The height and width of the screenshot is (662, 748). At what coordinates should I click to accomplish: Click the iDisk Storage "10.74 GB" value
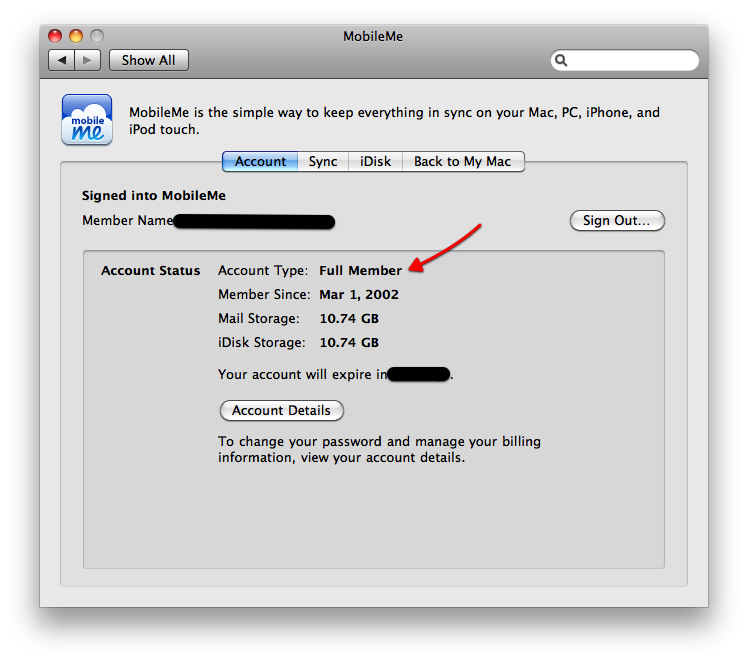point(349,342)
